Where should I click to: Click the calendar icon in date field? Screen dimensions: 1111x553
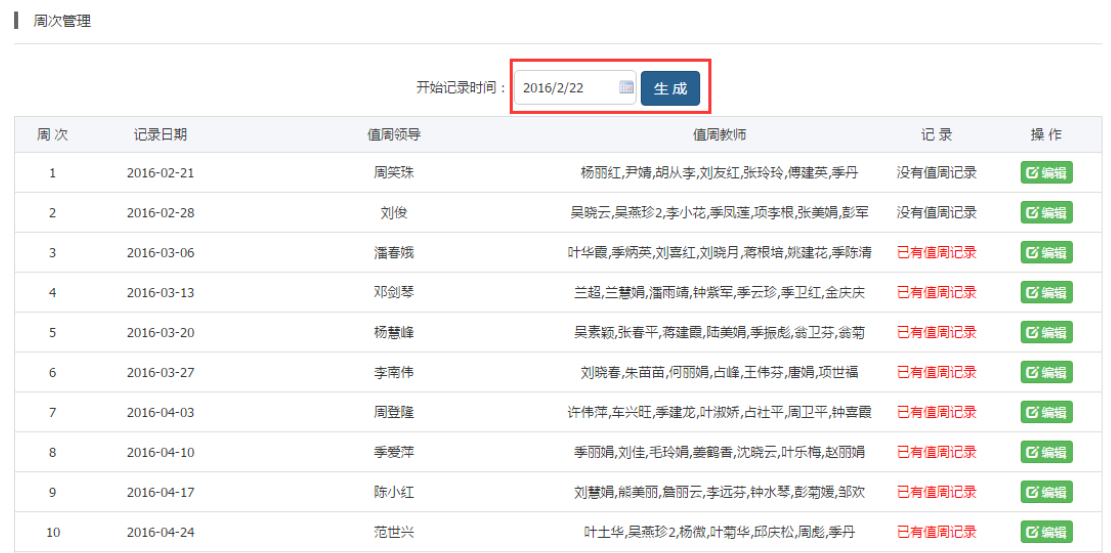[626, 88]
